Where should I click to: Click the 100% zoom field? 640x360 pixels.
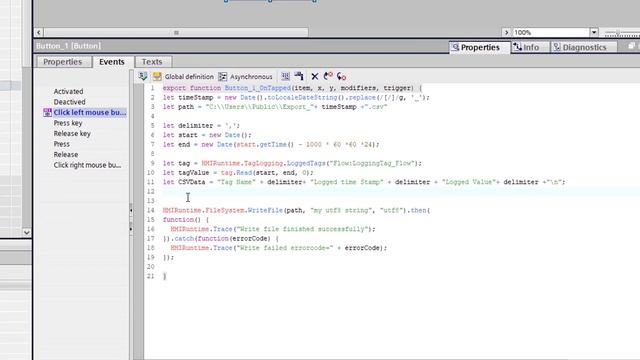[551, 32]
